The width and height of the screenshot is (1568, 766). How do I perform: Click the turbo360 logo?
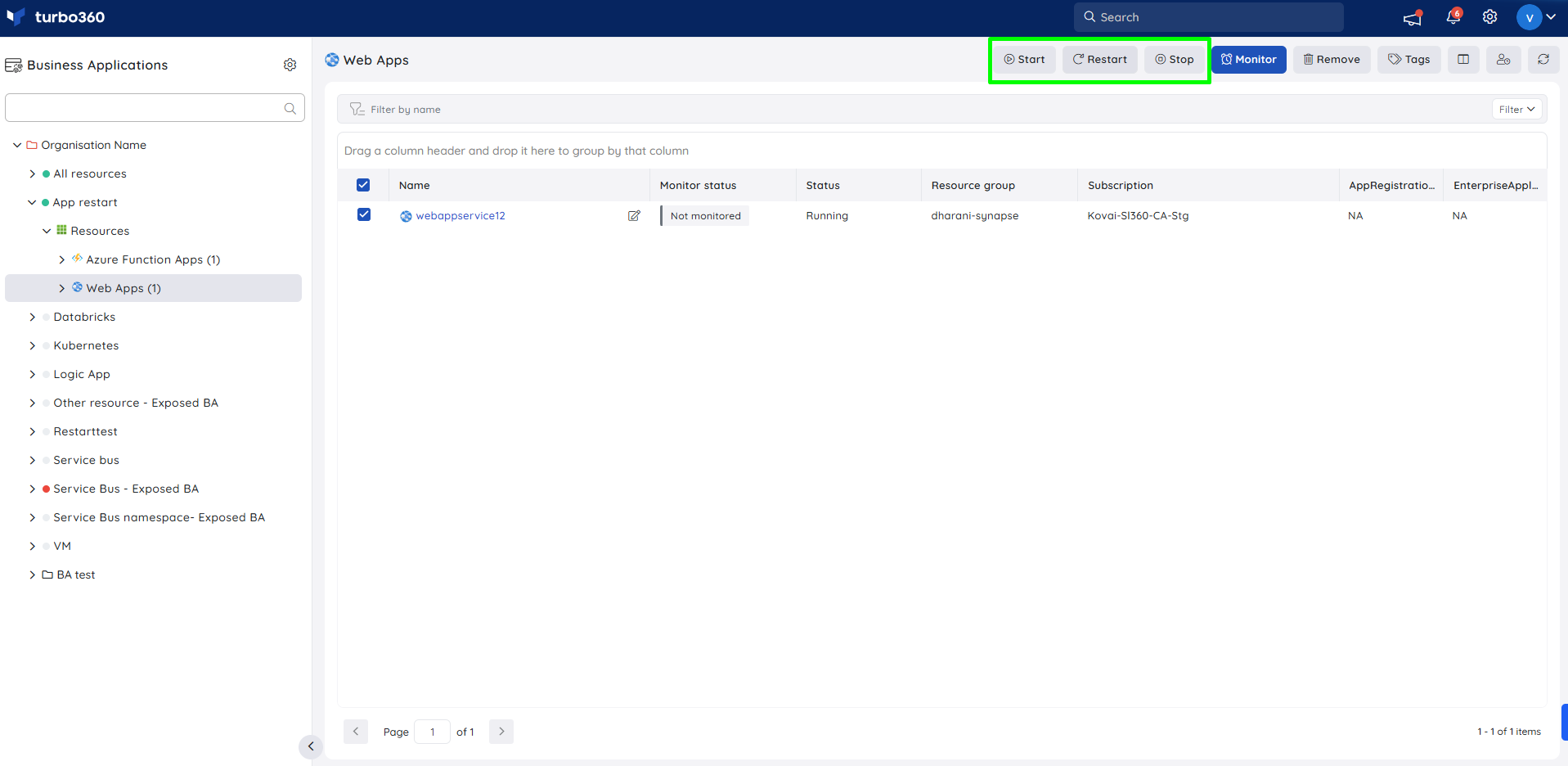56,17
